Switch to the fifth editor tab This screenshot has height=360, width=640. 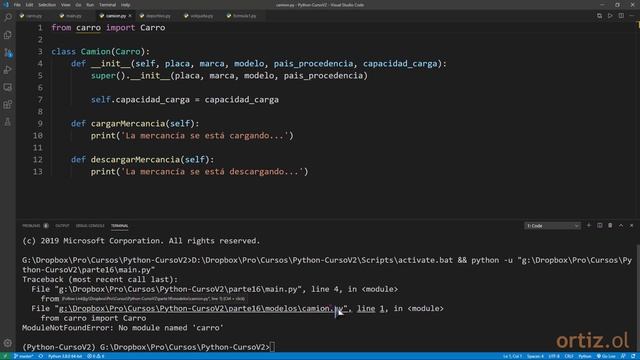pyautogui.click(x=201, y=16)
